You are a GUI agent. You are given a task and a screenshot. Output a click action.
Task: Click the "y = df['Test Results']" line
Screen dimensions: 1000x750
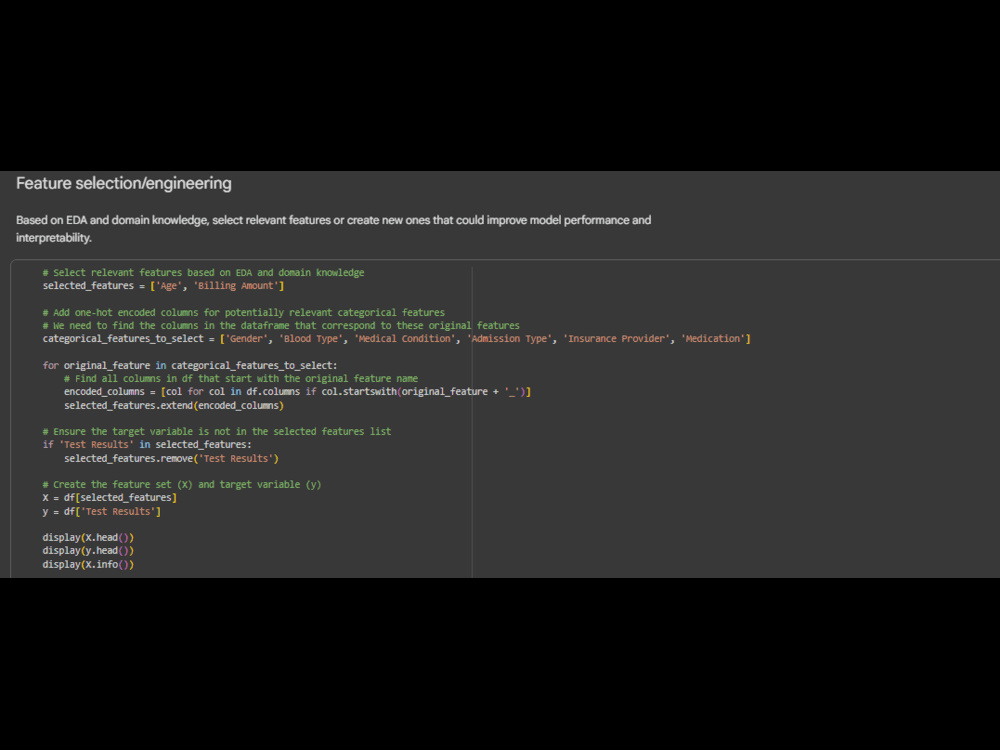pyautogui.click(x=101, y=511)
